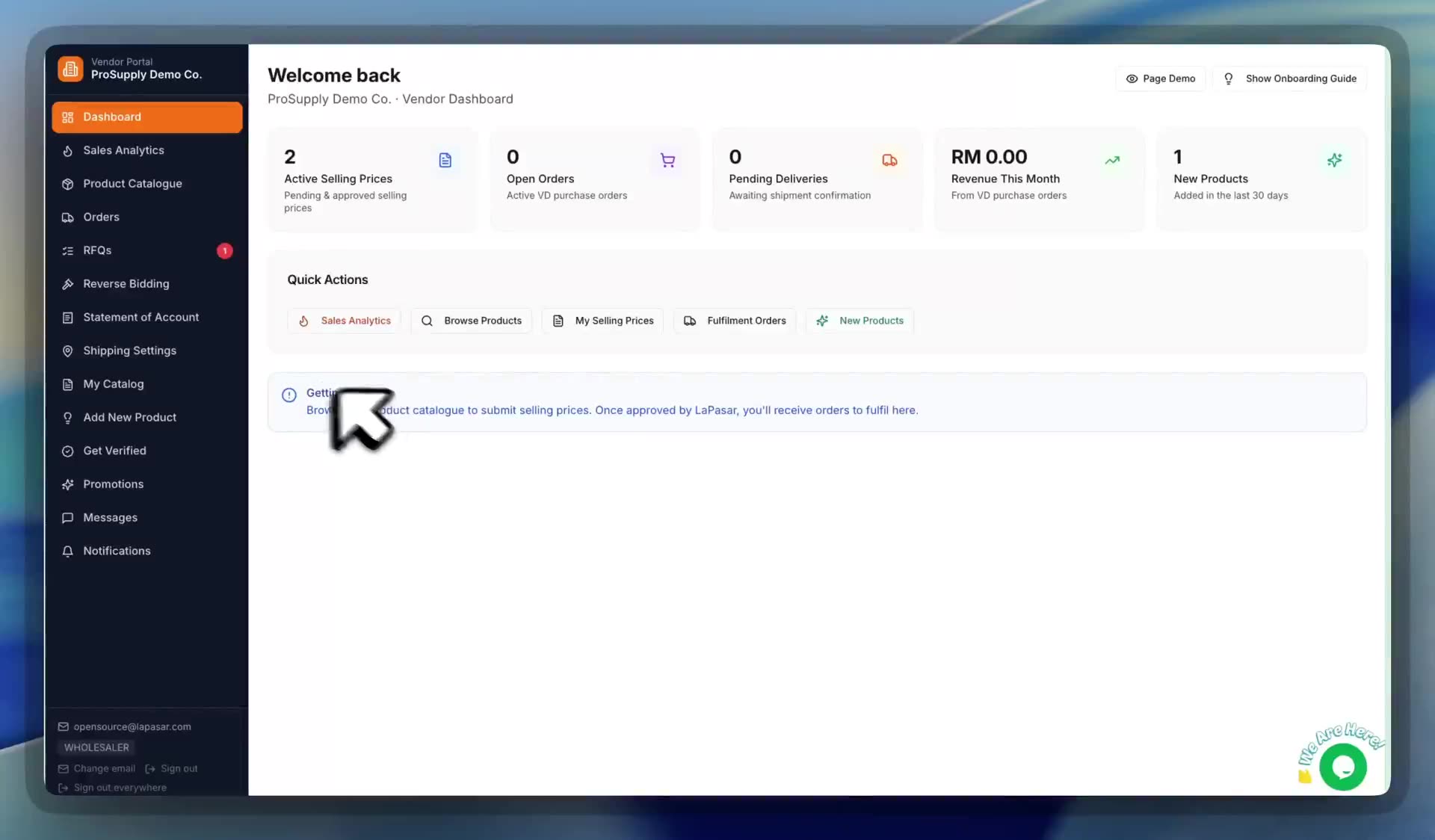Click Sign out everywhere link
Screen dimensions: 1435x840
[113, 788]
